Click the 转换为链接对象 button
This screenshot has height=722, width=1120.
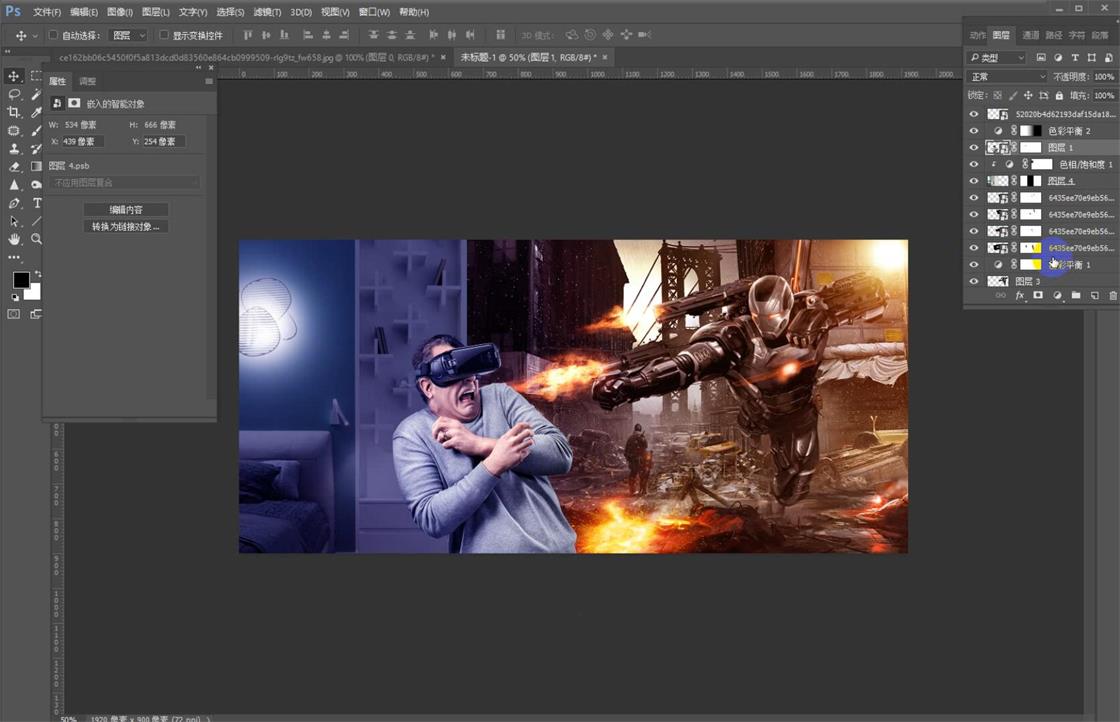click(125, 227)
